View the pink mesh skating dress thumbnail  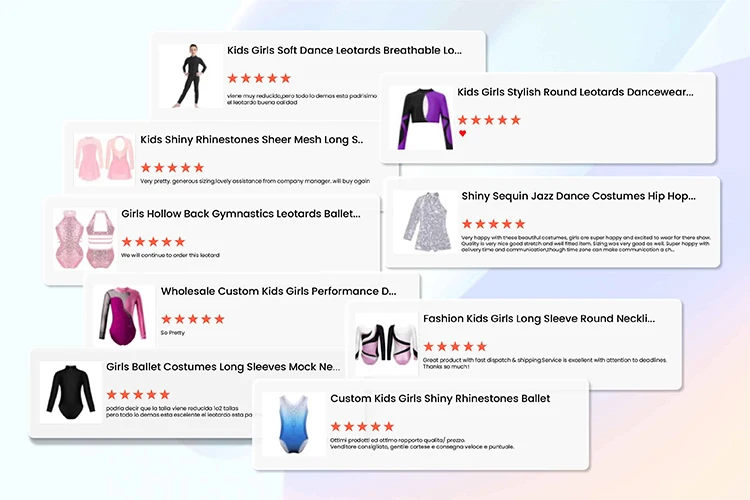pyautogui.click(x=104, y=159)
